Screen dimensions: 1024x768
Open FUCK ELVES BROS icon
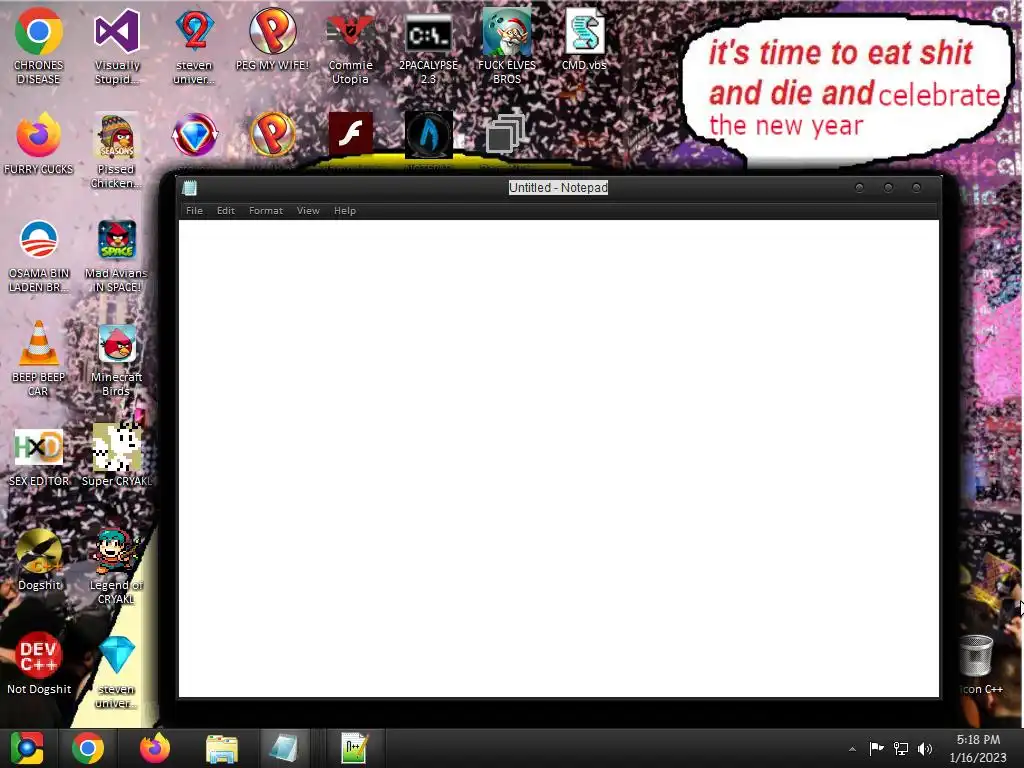[507, 46]
